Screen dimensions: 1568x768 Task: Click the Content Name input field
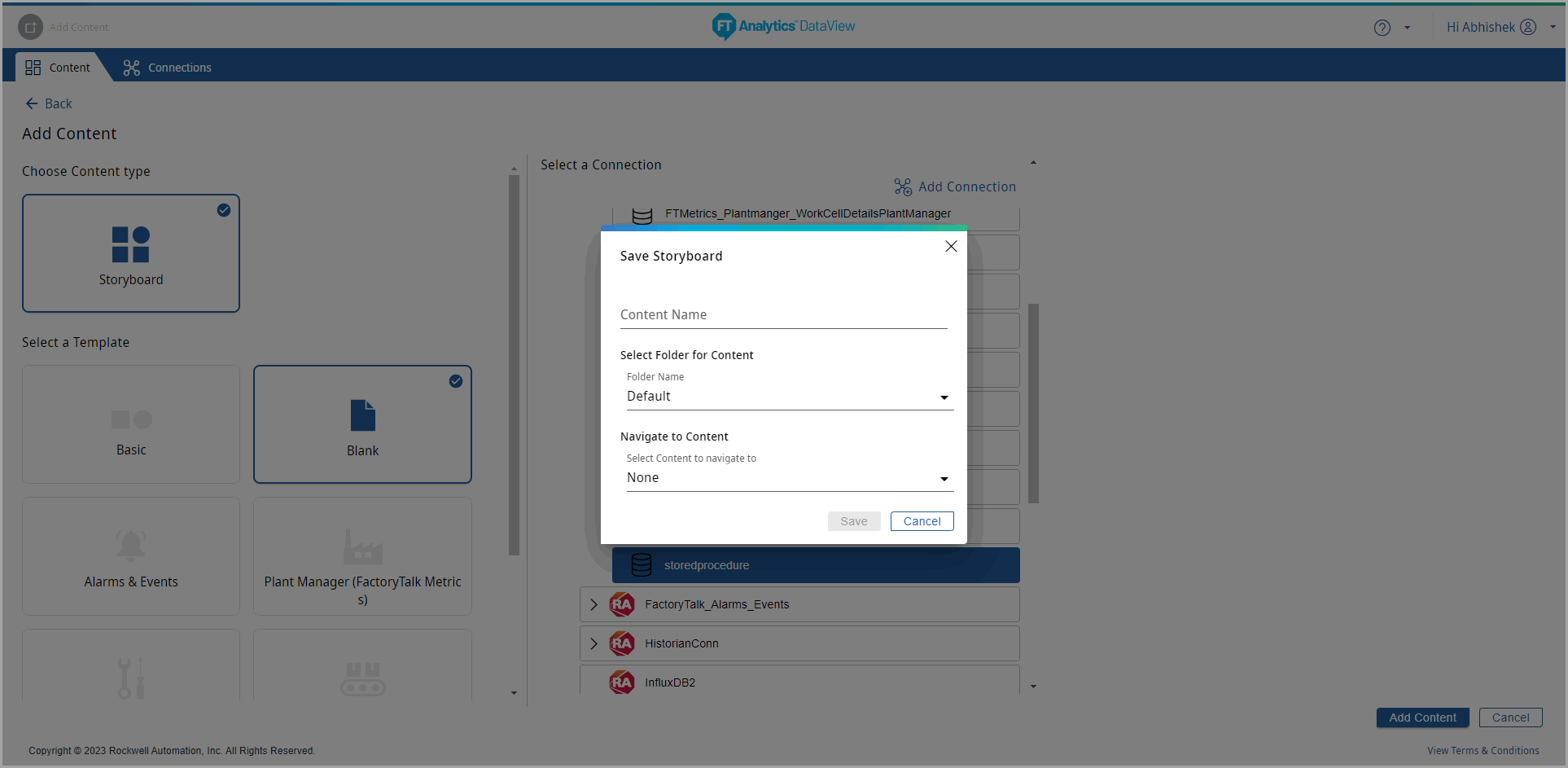click(x=784, y=315)
